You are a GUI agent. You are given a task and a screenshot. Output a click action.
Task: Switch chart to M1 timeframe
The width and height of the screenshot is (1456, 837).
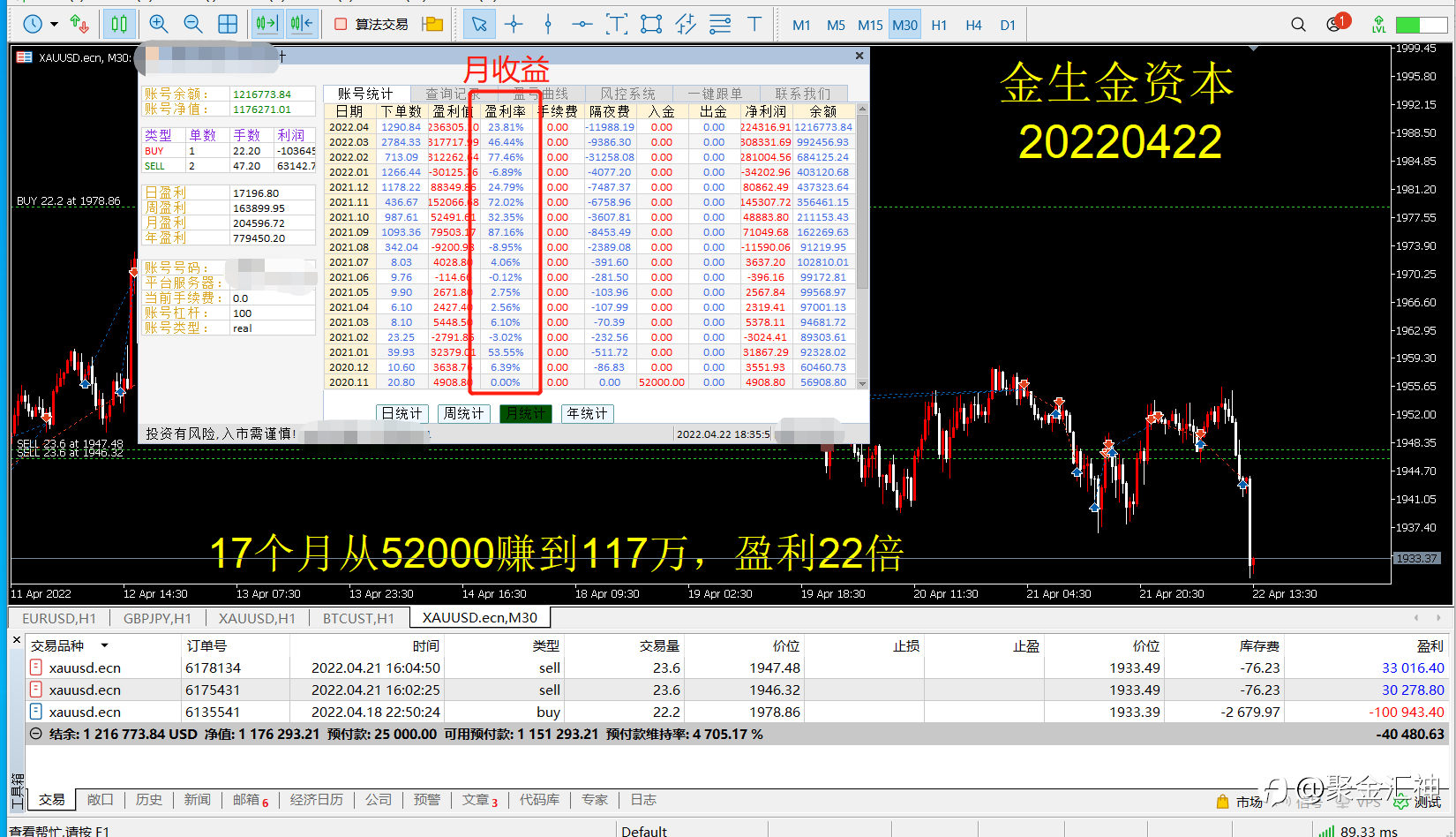pyautogui.click(x=801, y=25)
